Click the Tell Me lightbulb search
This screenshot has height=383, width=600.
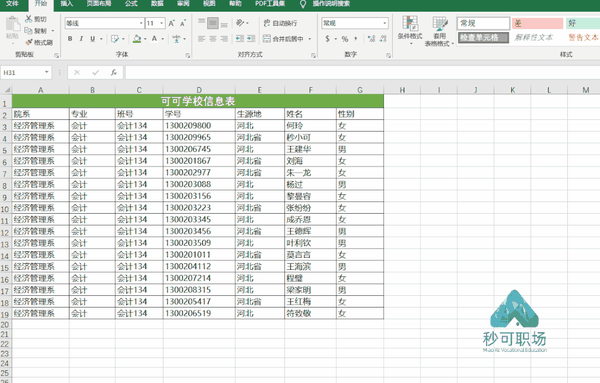point(303,4)
